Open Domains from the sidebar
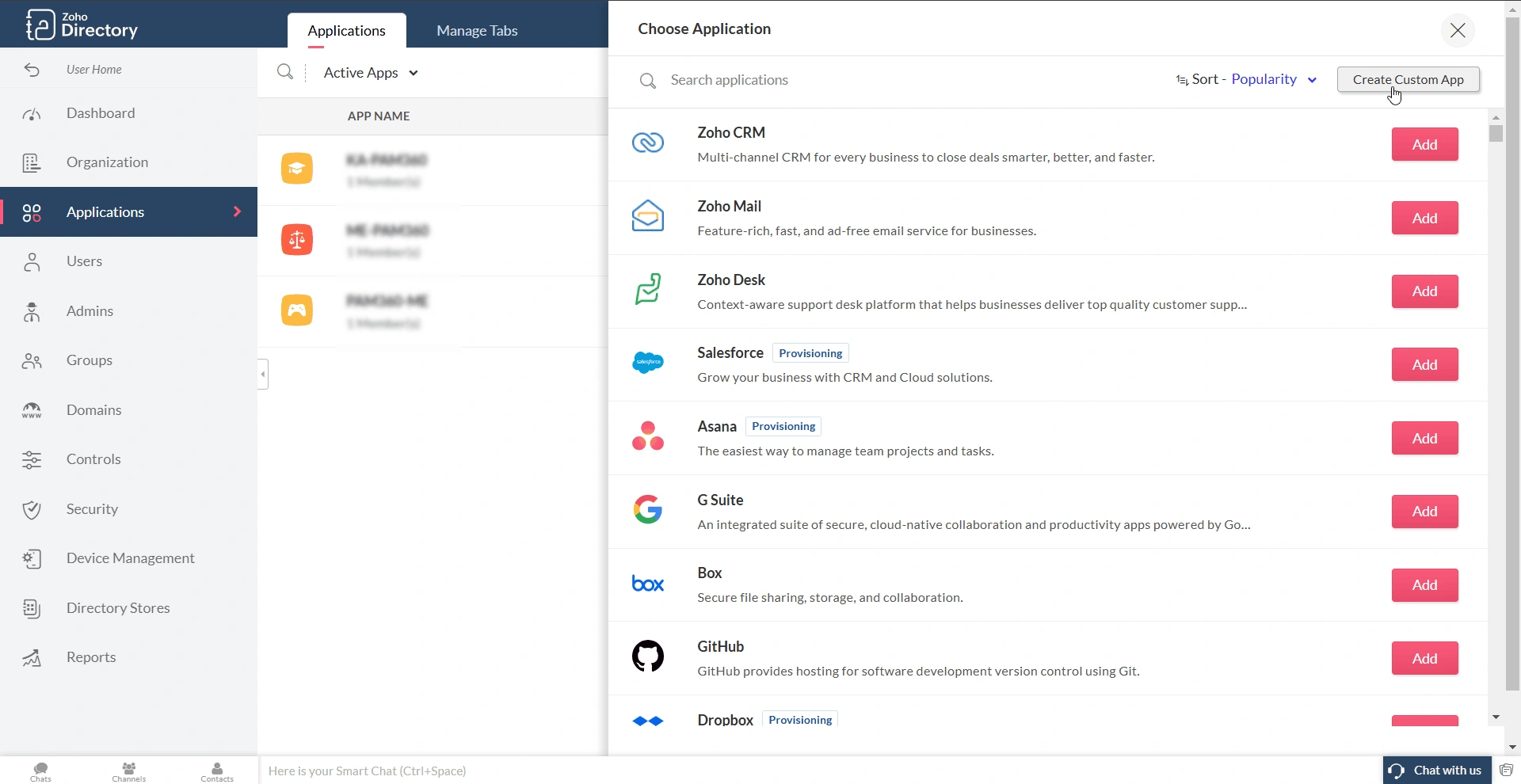1521x784 pixels. coord(94,409)
